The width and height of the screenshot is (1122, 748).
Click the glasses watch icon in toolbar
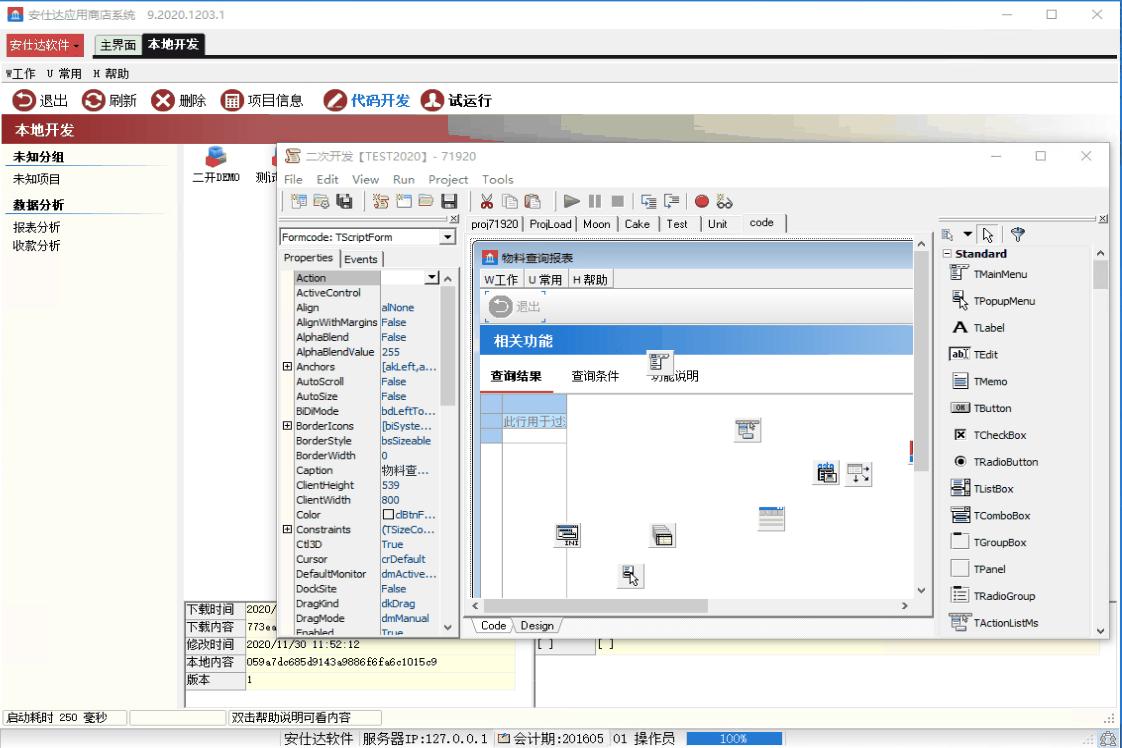click(x=724, y=201)
